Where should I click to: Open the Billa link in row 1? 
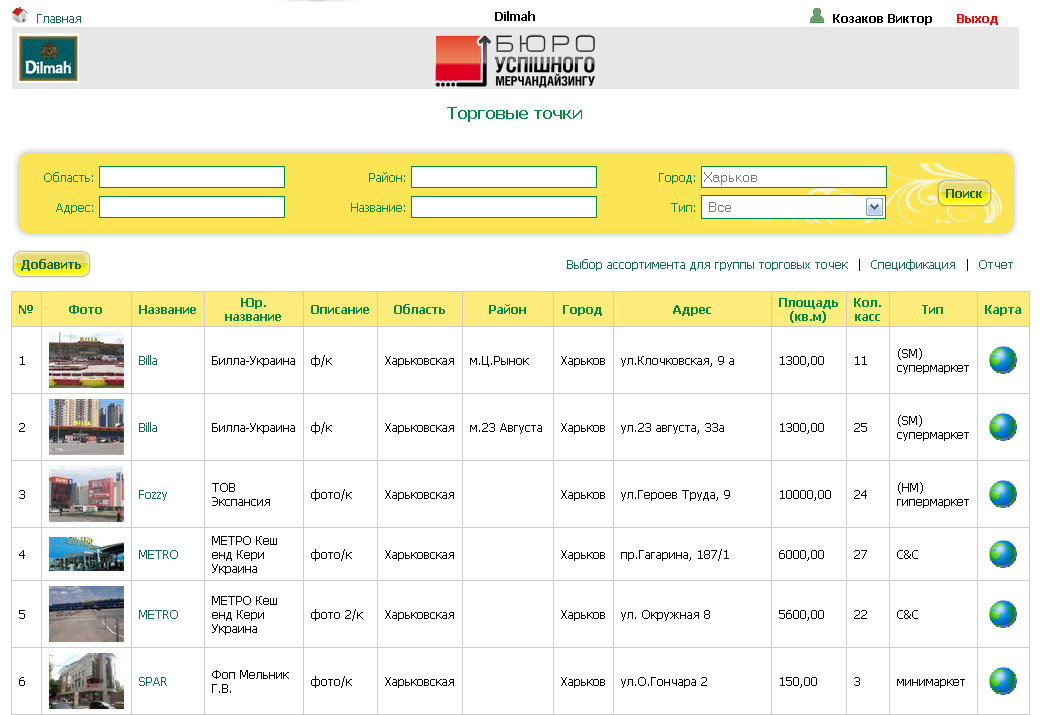[x=148, y=360]
